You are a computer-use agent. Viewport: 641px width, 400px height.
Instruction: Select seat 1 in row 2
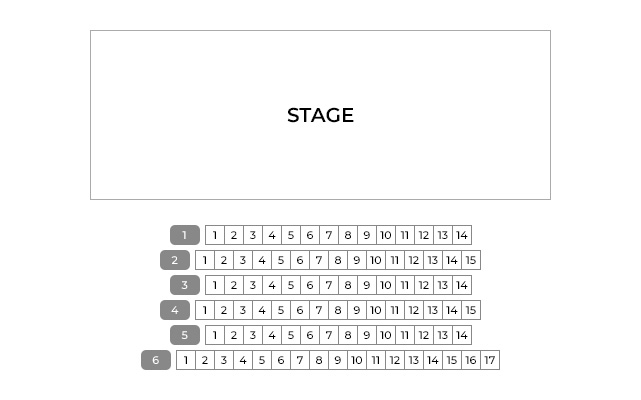205,260
